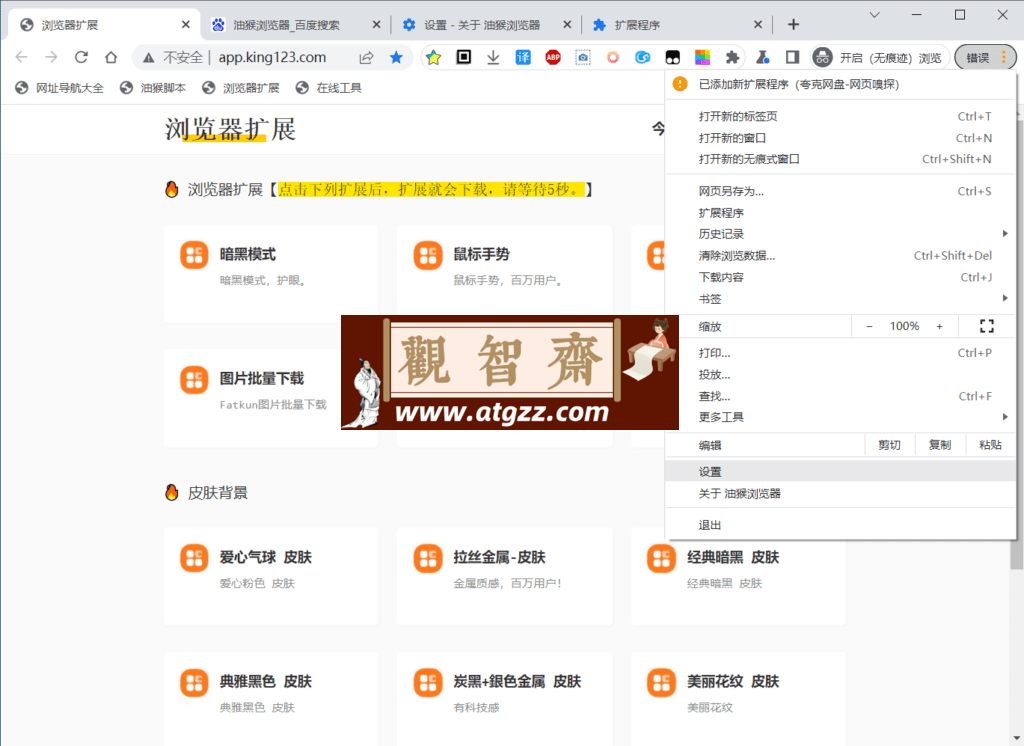
Task: Expand the 更多工具 submenu
Action: [840, 417]
